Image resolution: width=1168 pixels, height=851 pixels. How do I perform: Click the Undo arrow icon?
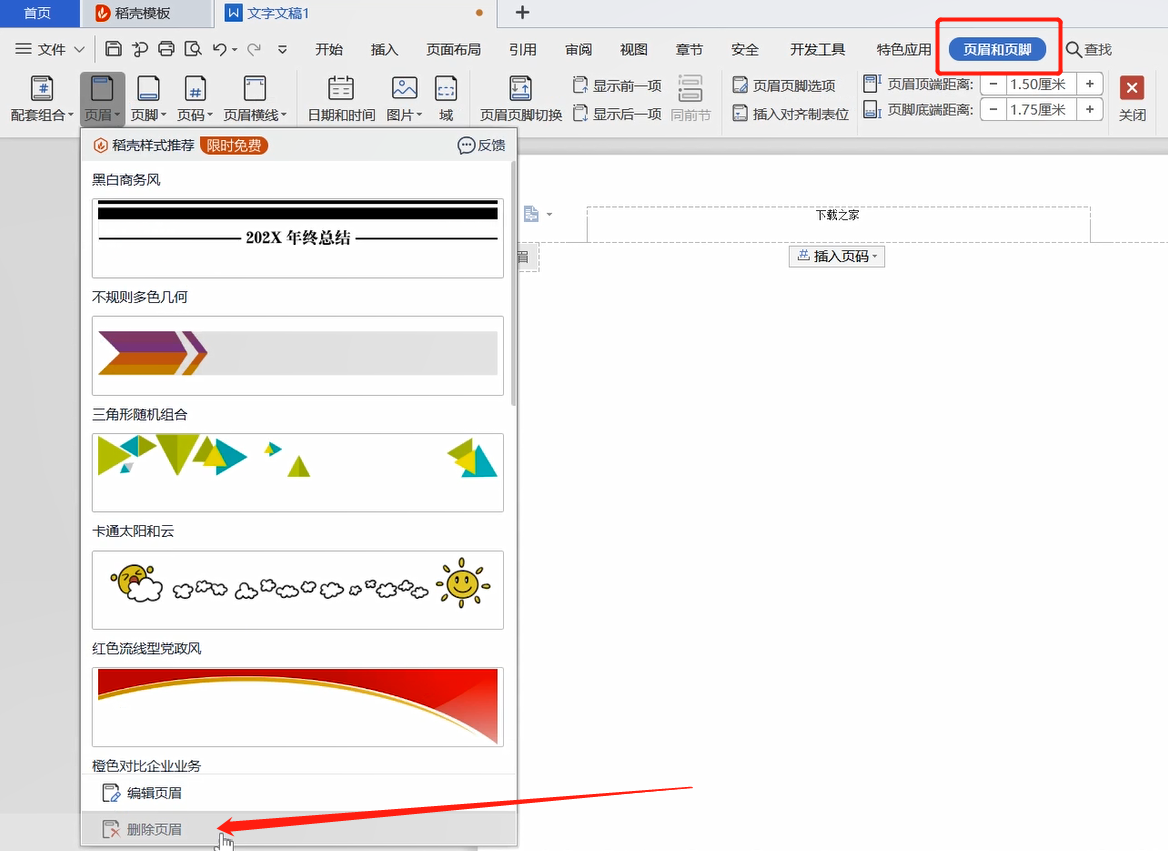pyautogui.click(x=220, y=49)
